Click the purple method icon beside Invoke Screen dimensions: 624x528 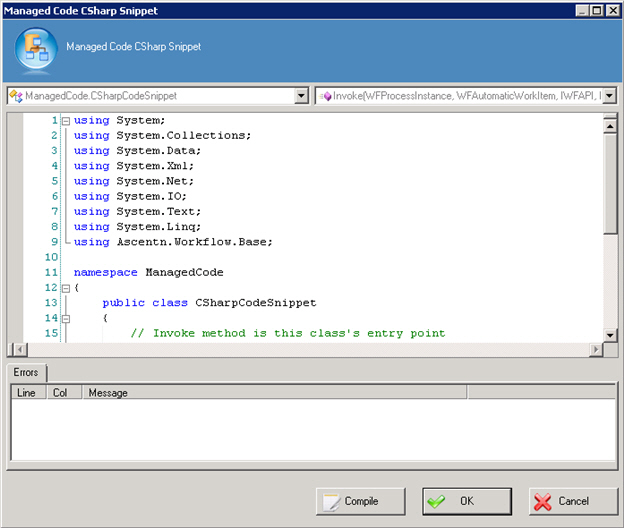point(326,96)
